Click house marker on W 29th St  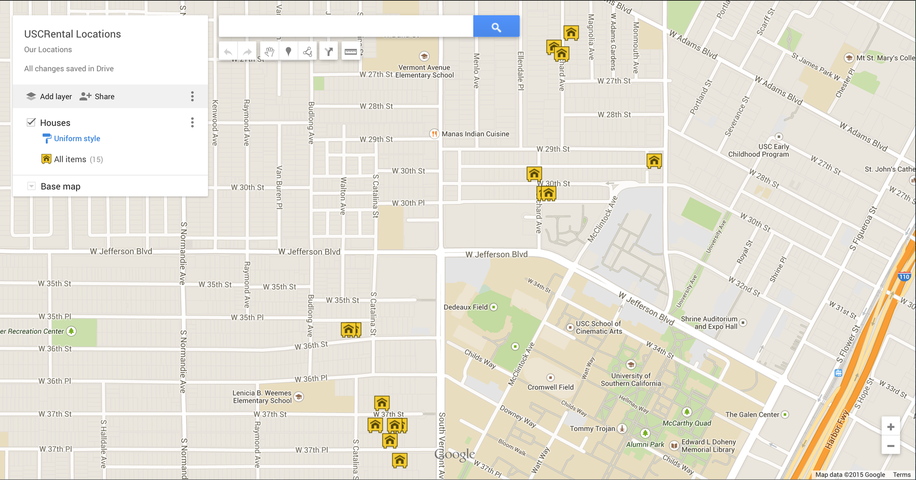[654, 160]
